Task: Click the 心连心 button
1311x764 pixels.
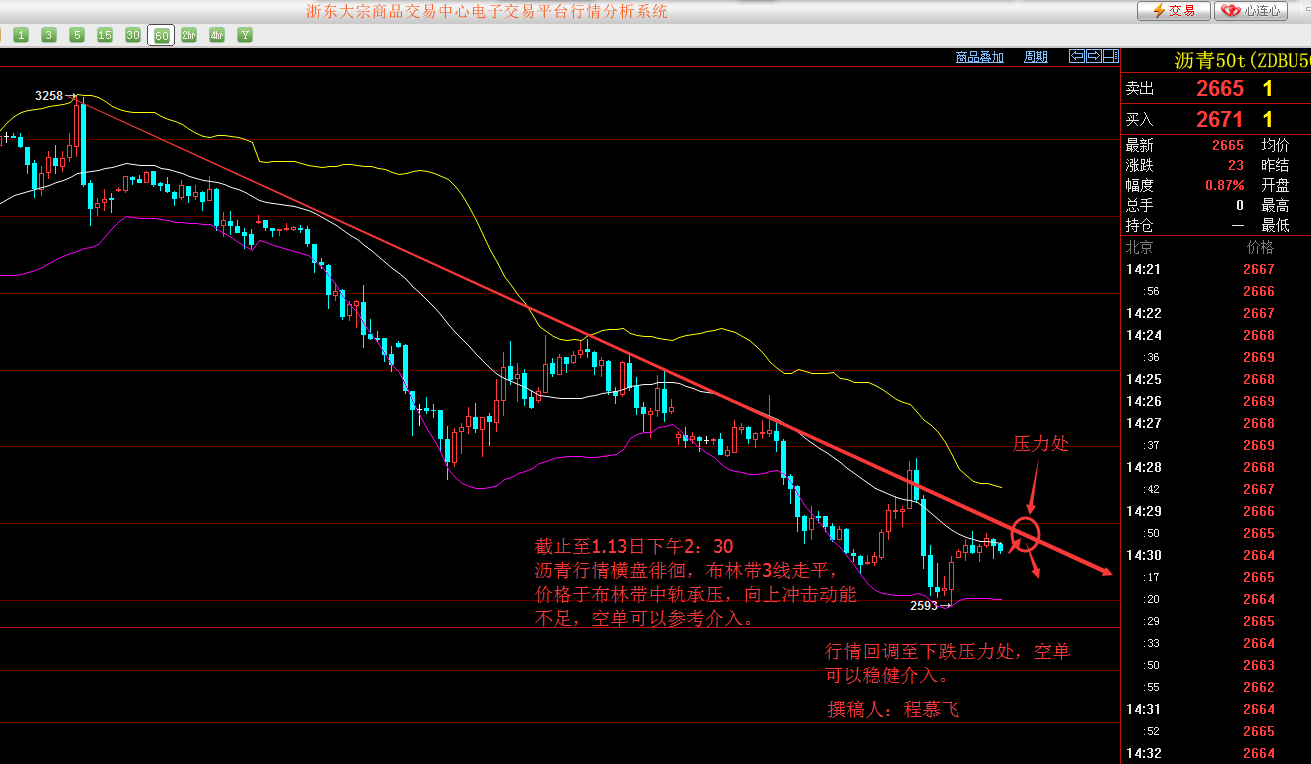Action: click(1251, 11)
